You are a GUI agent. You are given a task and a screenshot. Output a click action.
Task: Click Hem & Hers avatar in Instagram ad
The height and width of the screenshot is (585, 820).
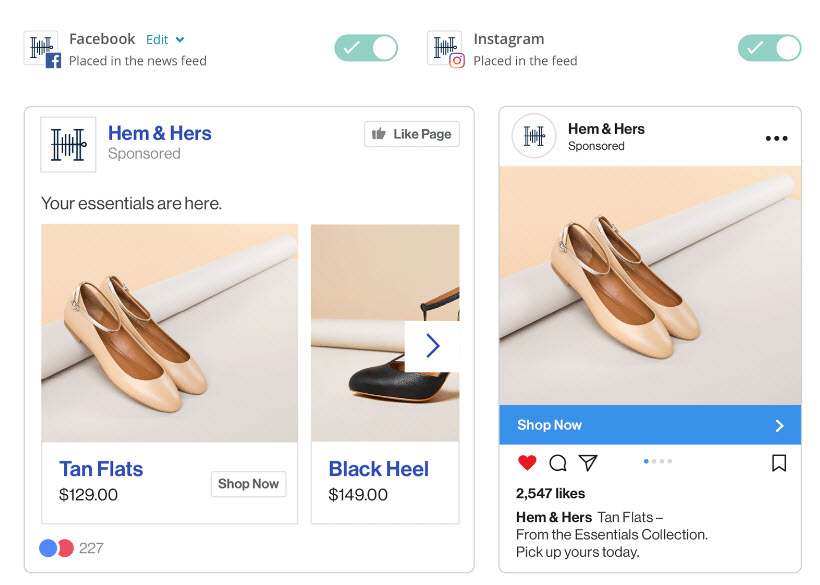534,136
